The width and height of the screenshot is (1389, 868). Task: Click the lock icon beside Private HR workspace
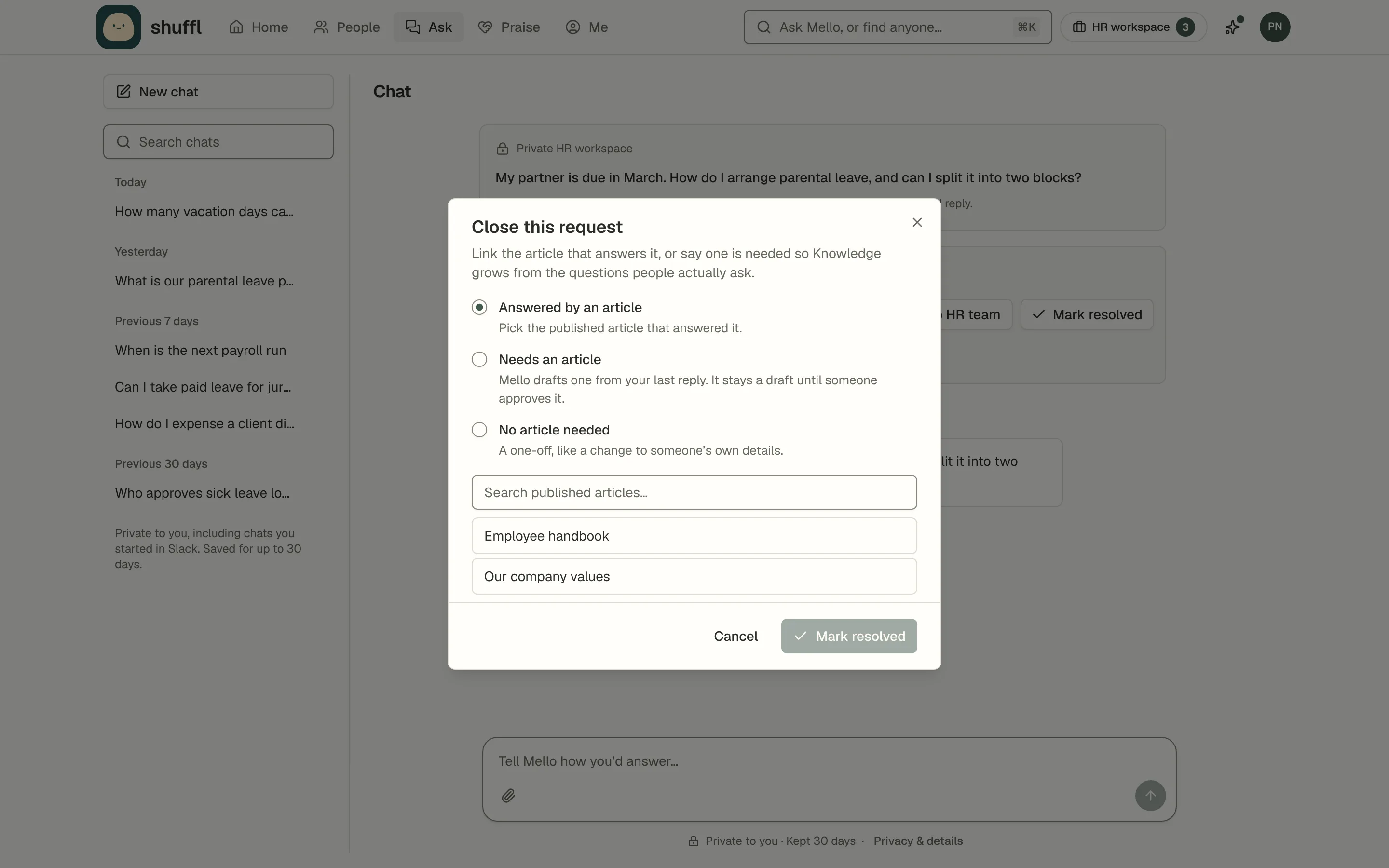[502, 149]
